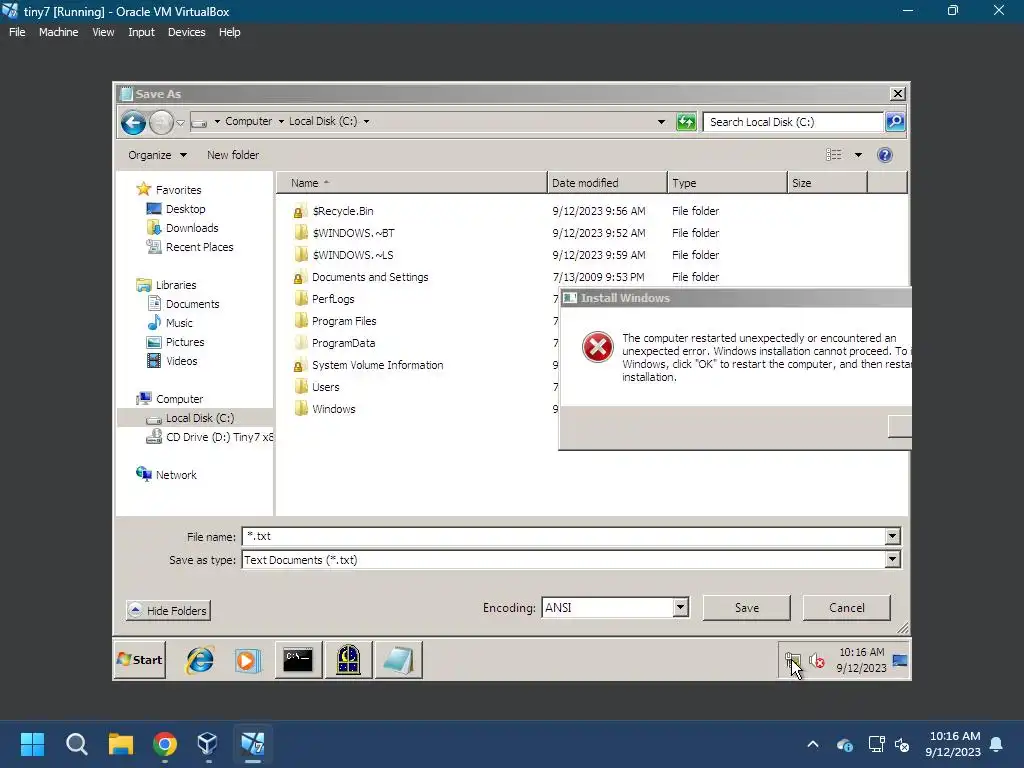Open the Organize dropdown menu
The image size is (1024, 768).
tap(157, 155)
